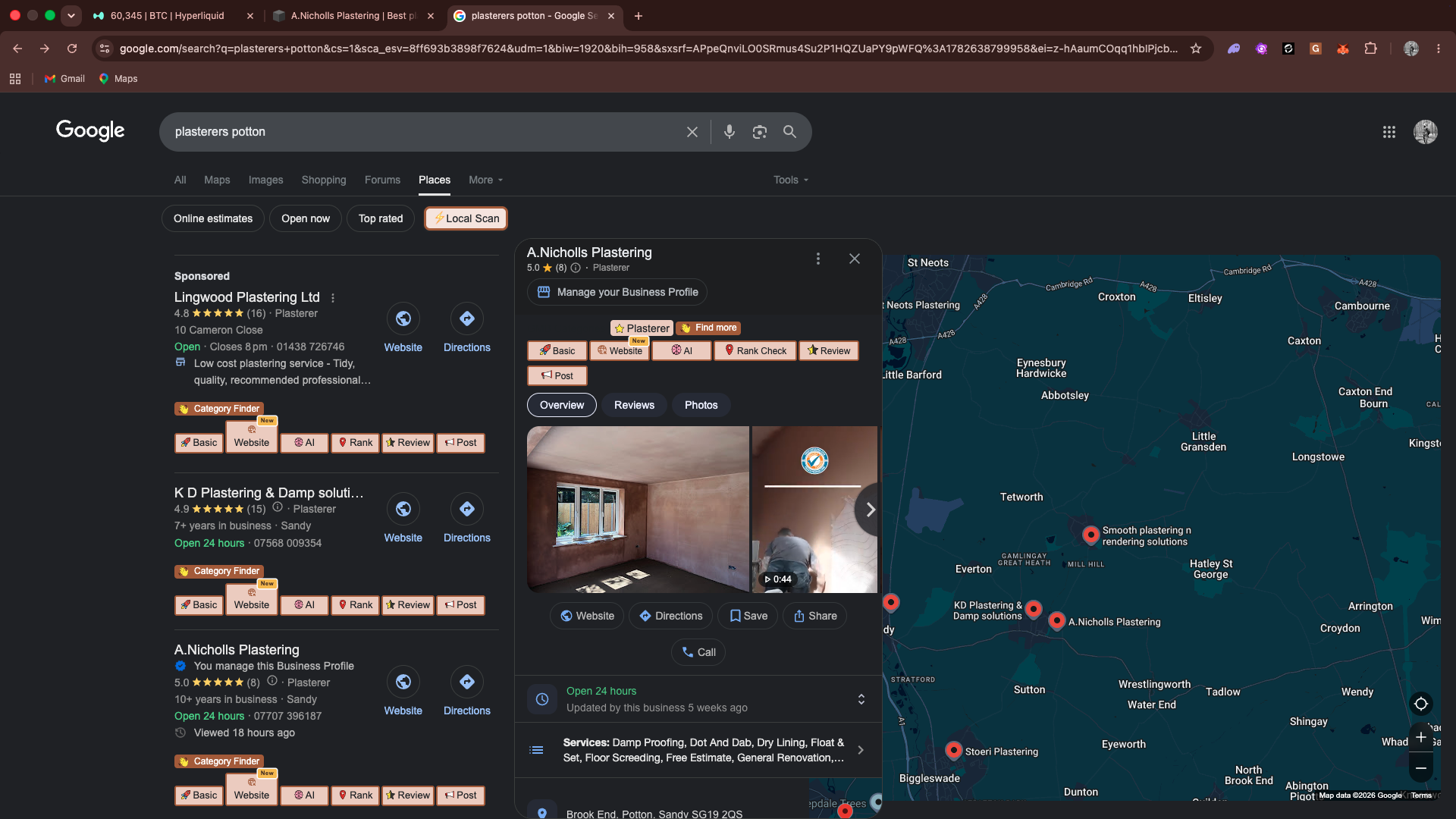1456x819 pixels.
Task: Focus the Google search input field
Action: point(425,132)
